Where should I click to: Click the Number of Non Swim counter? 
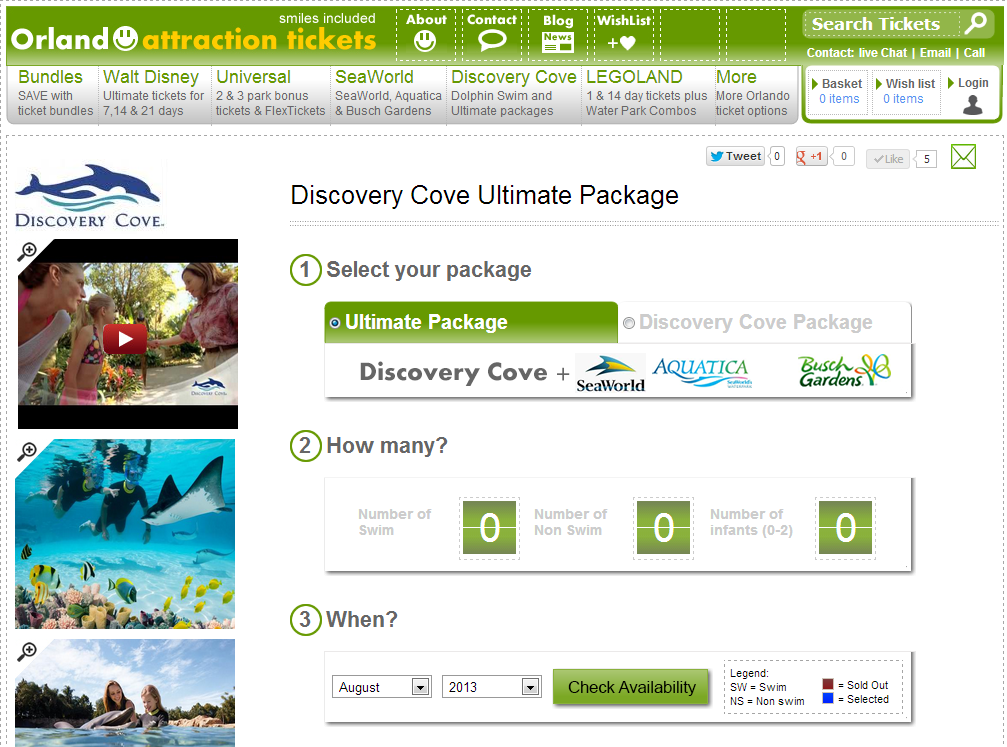pos(663,527)
